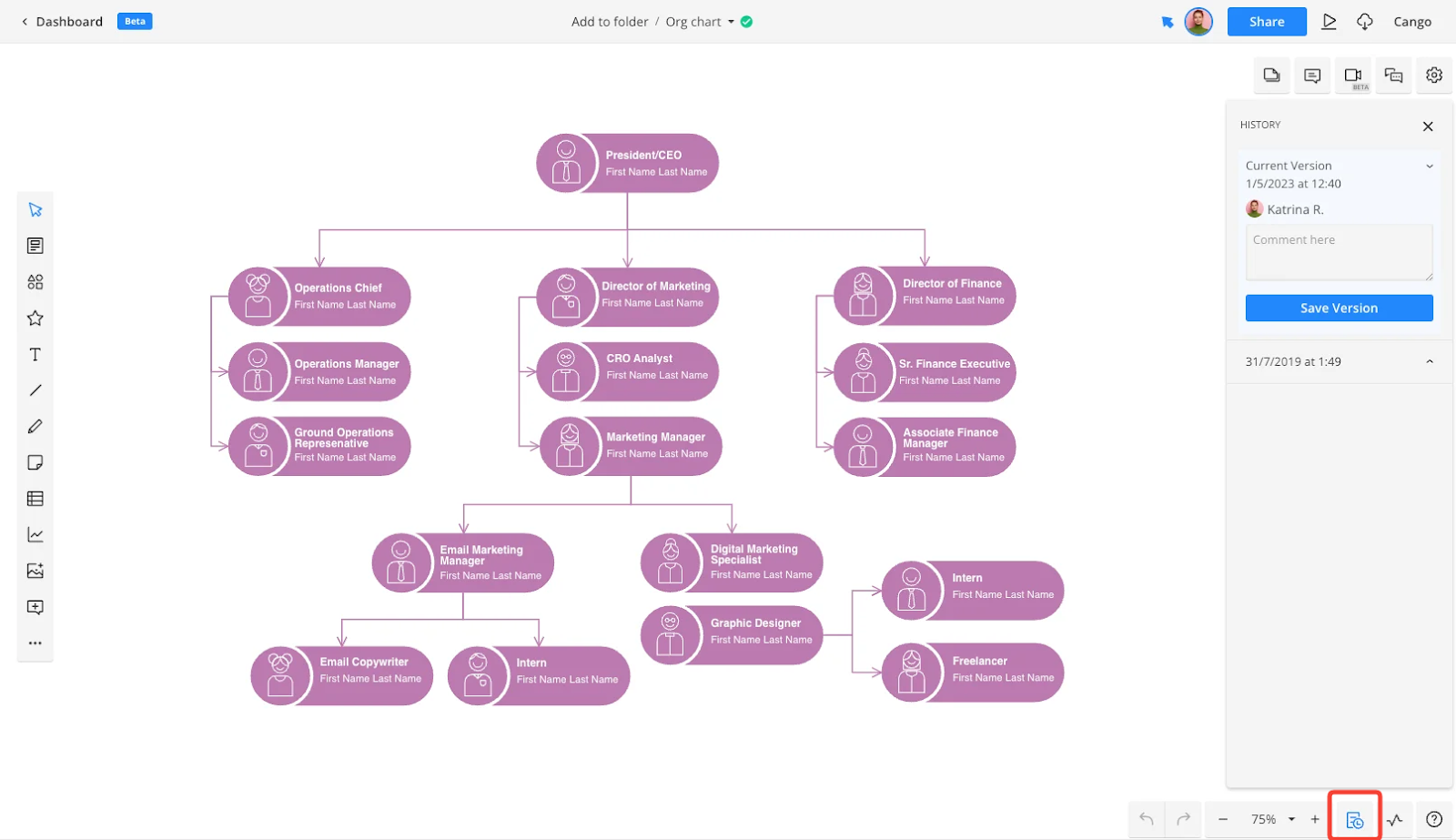Add a sticky note using the note icon
Image resolution: width=1456 pixels, height=840 pixels.
tap(35, 462)
